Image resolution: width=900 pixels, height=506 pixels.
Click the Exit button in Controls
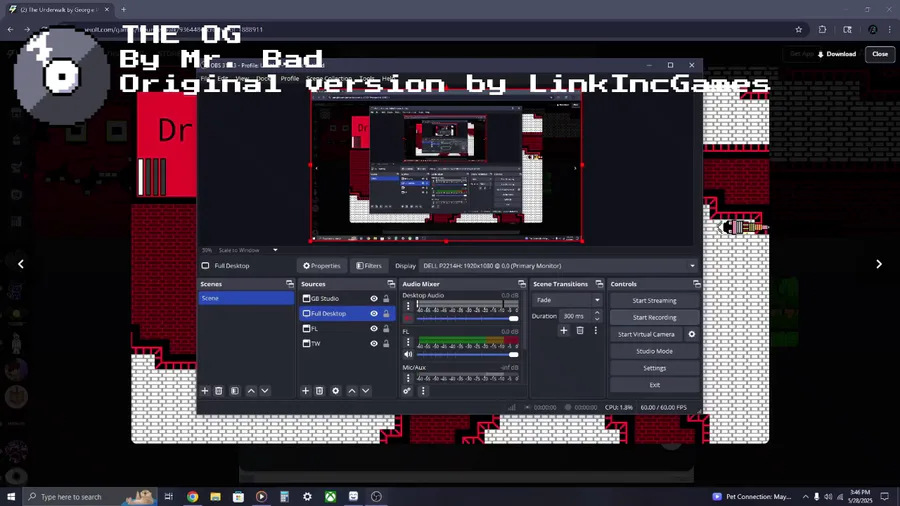pos(654,385)
